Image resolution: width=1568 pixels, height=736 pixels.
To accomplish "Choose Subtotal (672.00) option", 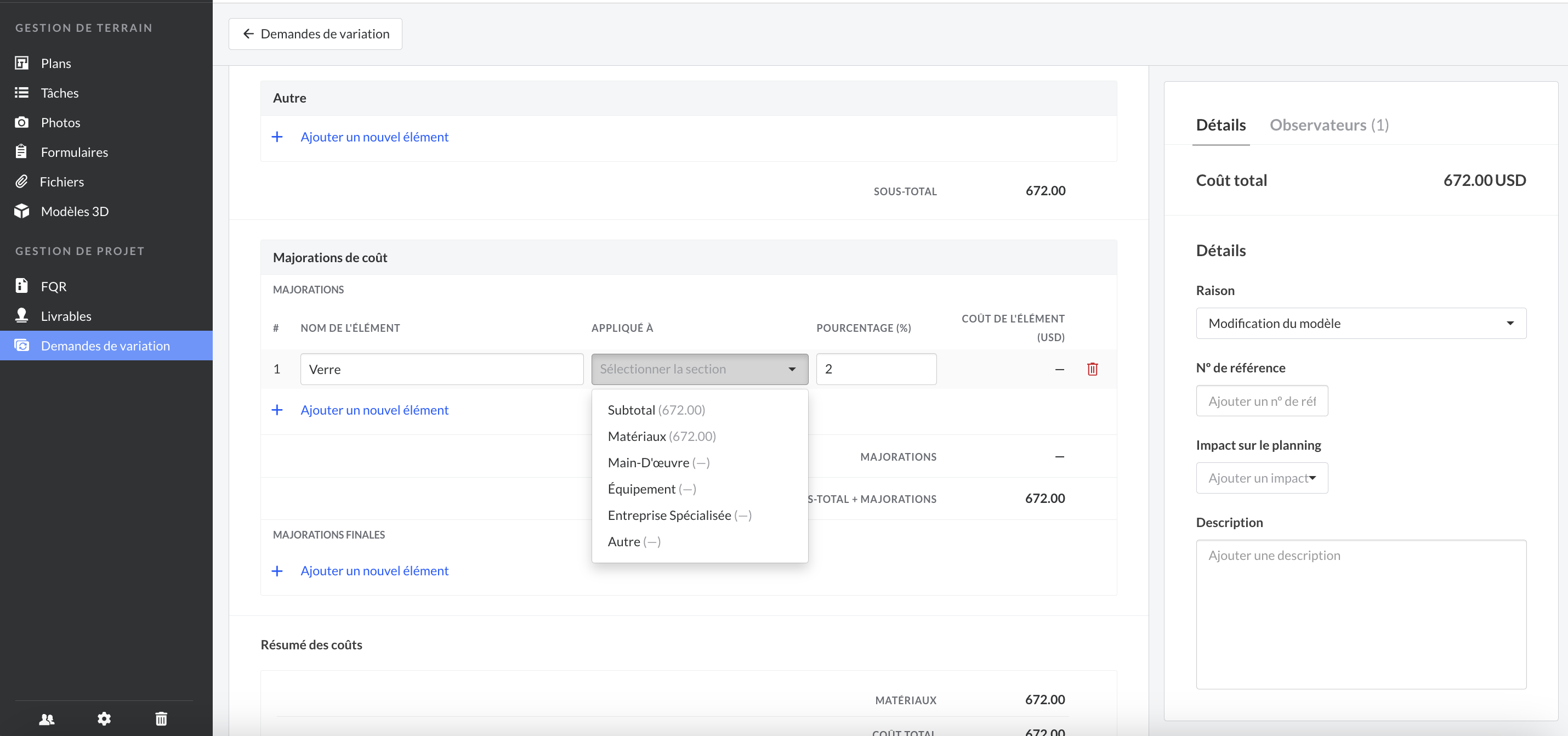I will click(x=700, y=410).
